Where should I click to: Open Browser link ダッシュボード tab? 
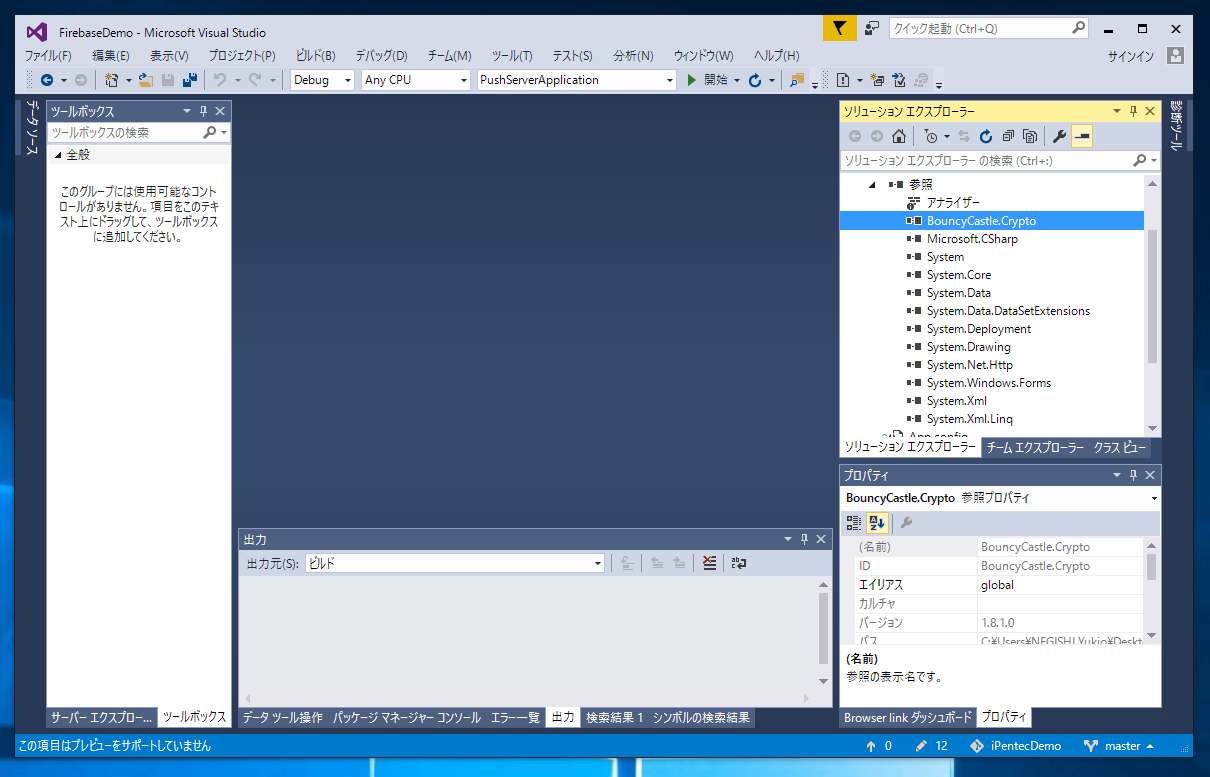(908, 718)
